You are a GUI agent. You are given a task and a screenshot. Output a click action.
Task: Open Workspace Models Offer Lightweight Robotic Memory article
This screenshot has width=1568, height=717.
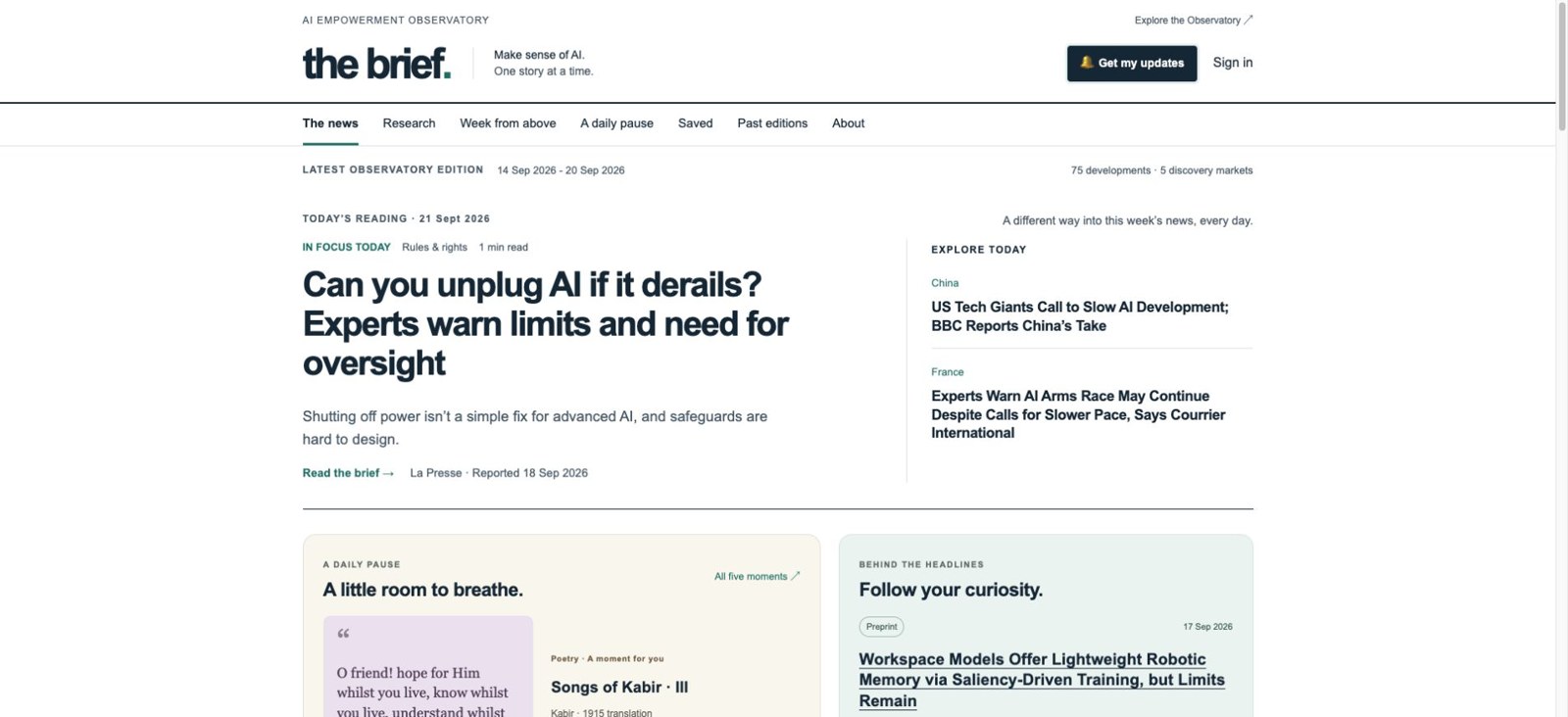pos(1042,680)
